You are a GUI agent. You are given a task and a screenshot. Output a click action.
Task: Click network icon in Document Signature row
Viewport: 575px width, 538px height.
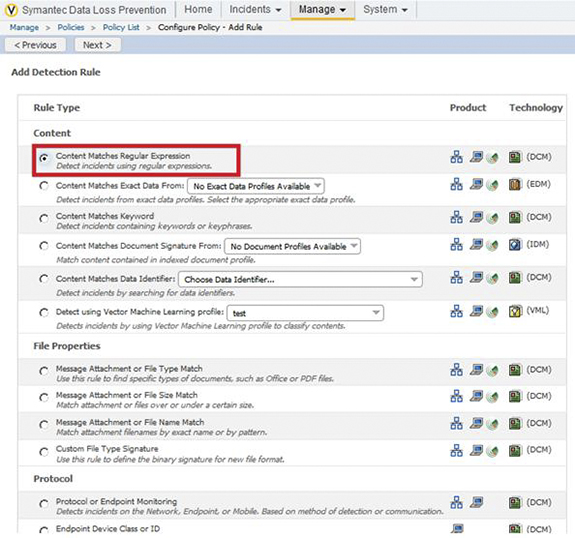click(x=456, y=244)
